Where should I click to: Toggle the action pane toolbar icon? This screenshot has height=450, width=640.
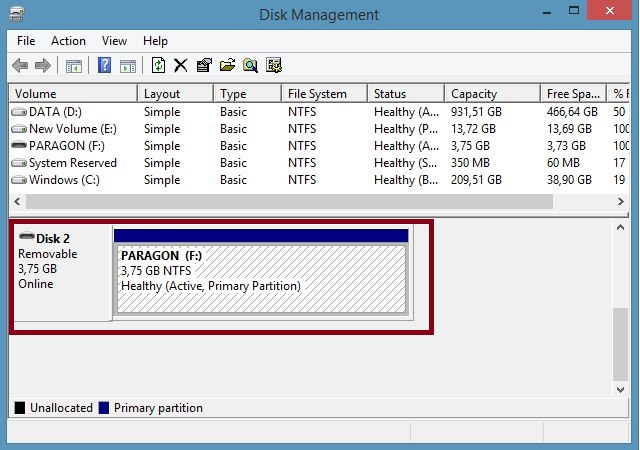pyautogui.click(x=128, y=66)
